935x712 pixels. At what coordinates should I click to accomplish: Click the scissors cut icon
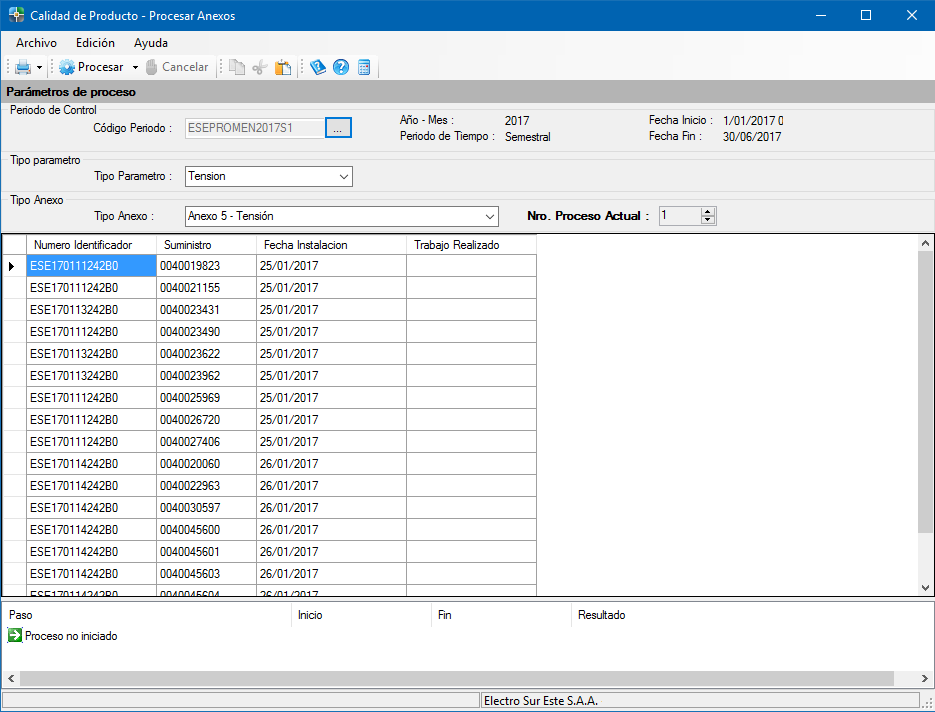pyautogui.click(x=260, y=67)
